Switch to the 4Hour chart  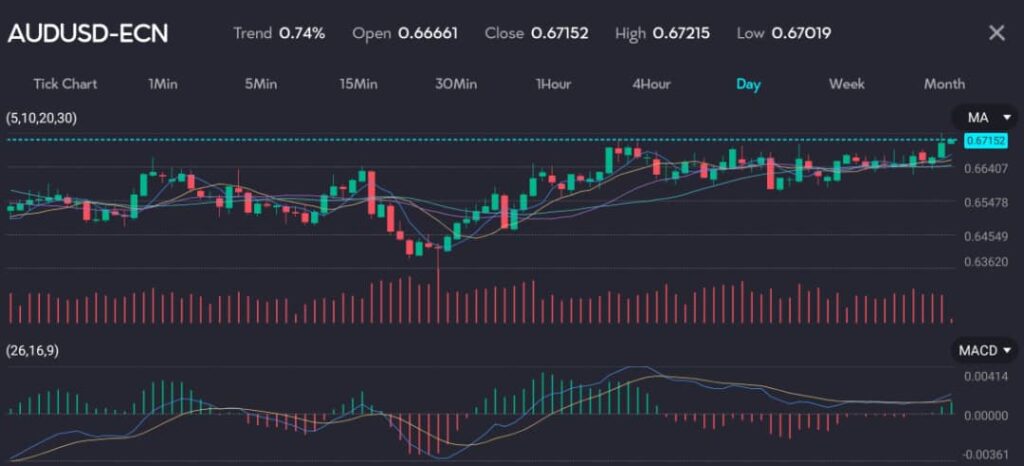650,84
